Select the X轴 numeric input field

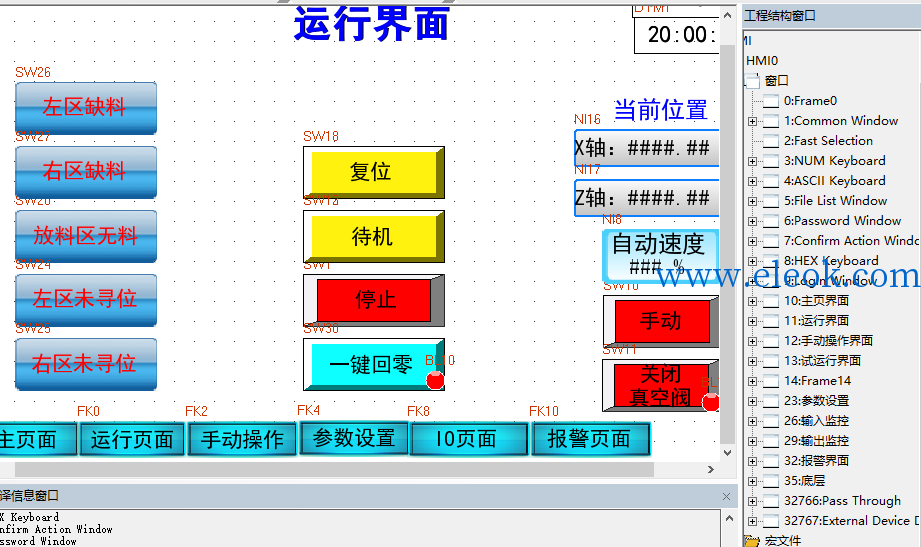point(647,148)
